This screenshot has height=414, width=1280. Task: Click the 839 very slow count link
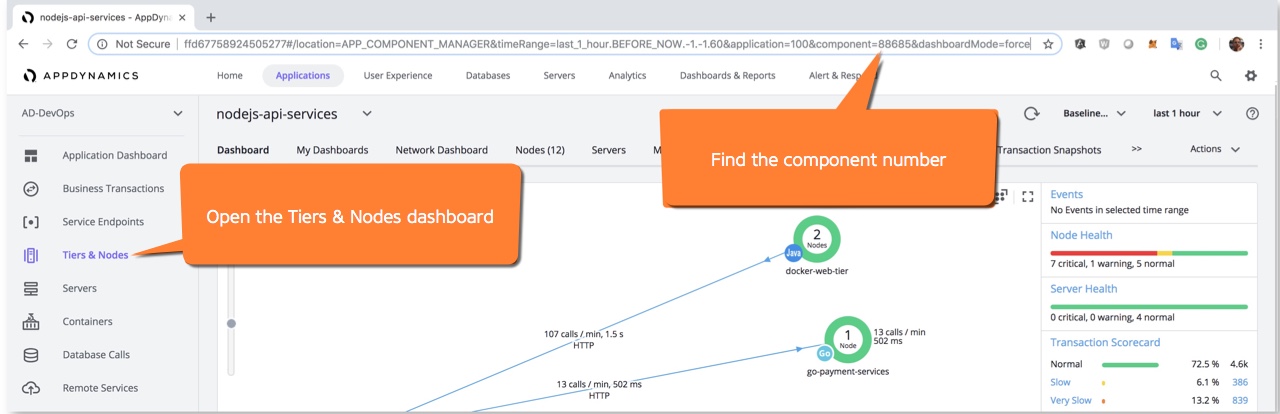(x=1240, y=400)
